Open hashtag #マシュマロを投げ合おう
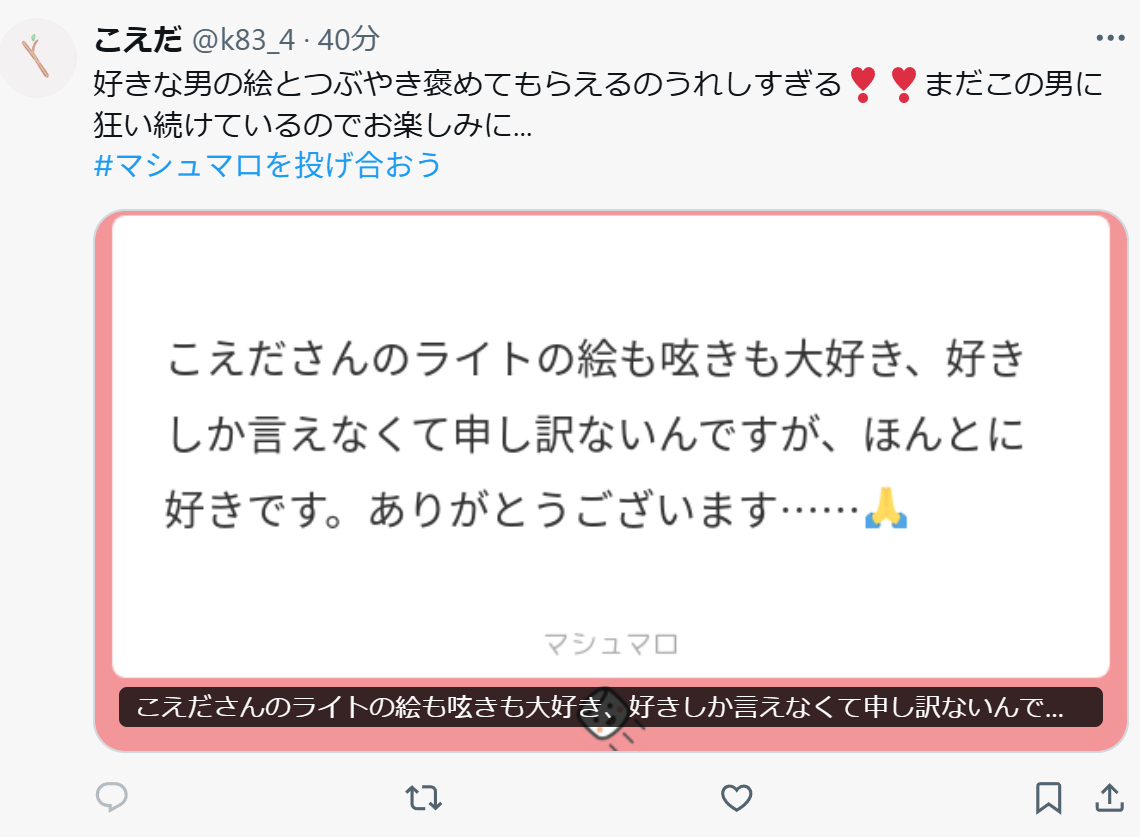Screen dimensions: 1140x837 [268, 165]
